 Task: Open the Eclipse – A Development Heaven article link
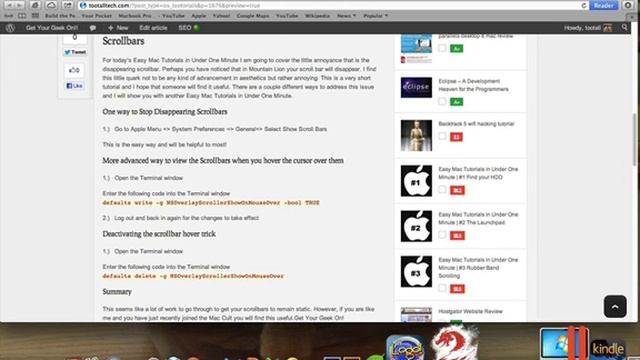pos(473,85)
